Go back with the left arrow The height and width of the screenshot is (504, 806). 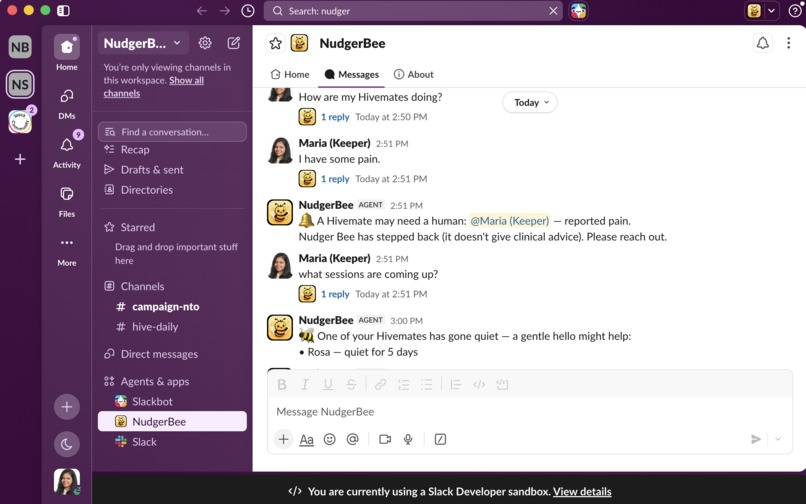(x=202, y=11)
